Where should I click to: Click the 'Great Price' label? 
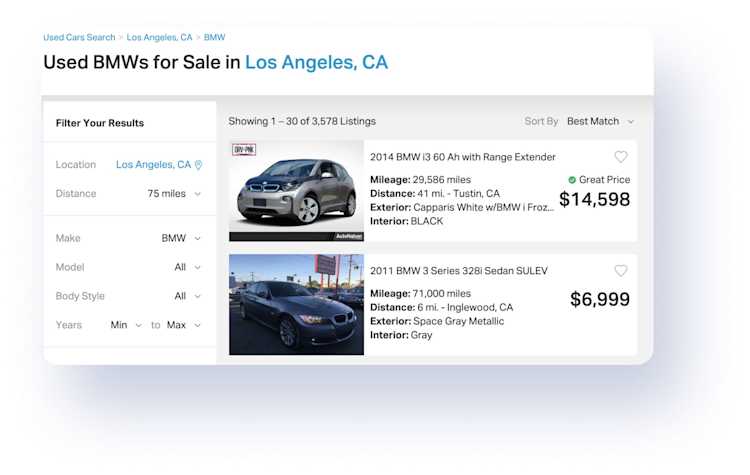click(604, 179)
